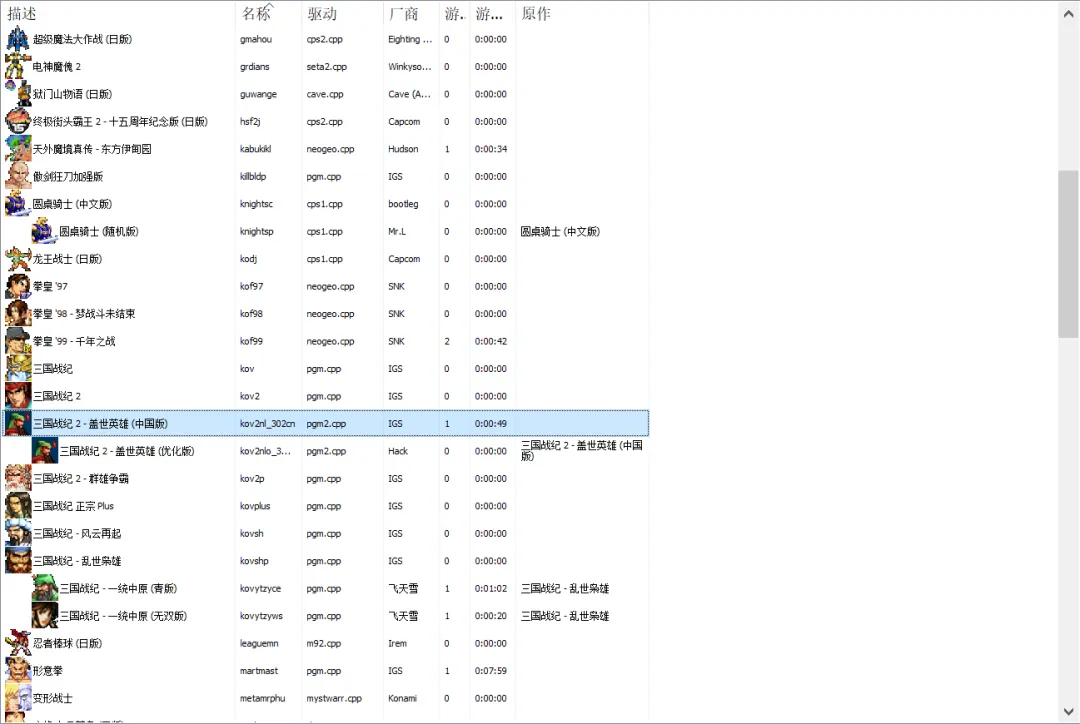This screenshot has width=1080, height=724.
Task: Select the 0:07:59 play time cell
Action: click(490, 671)
